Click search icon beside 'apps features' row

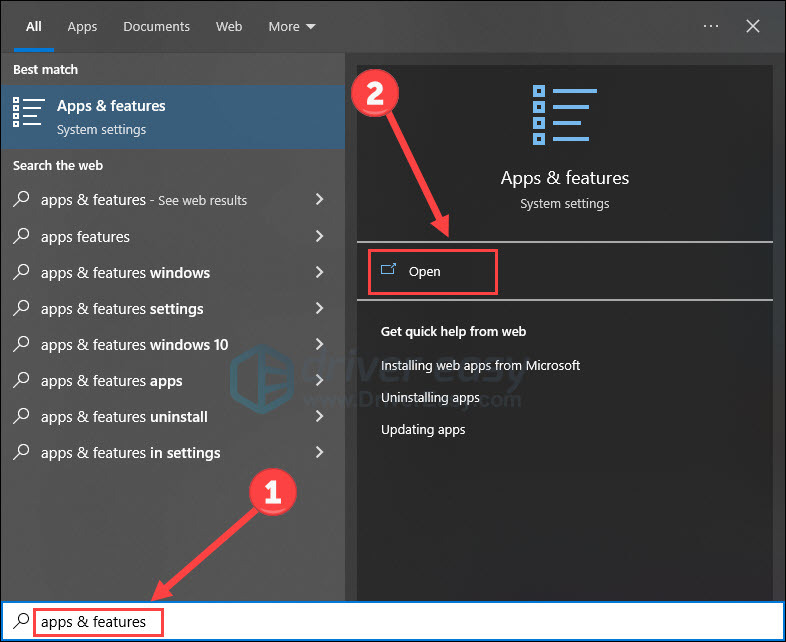point(21,236)
